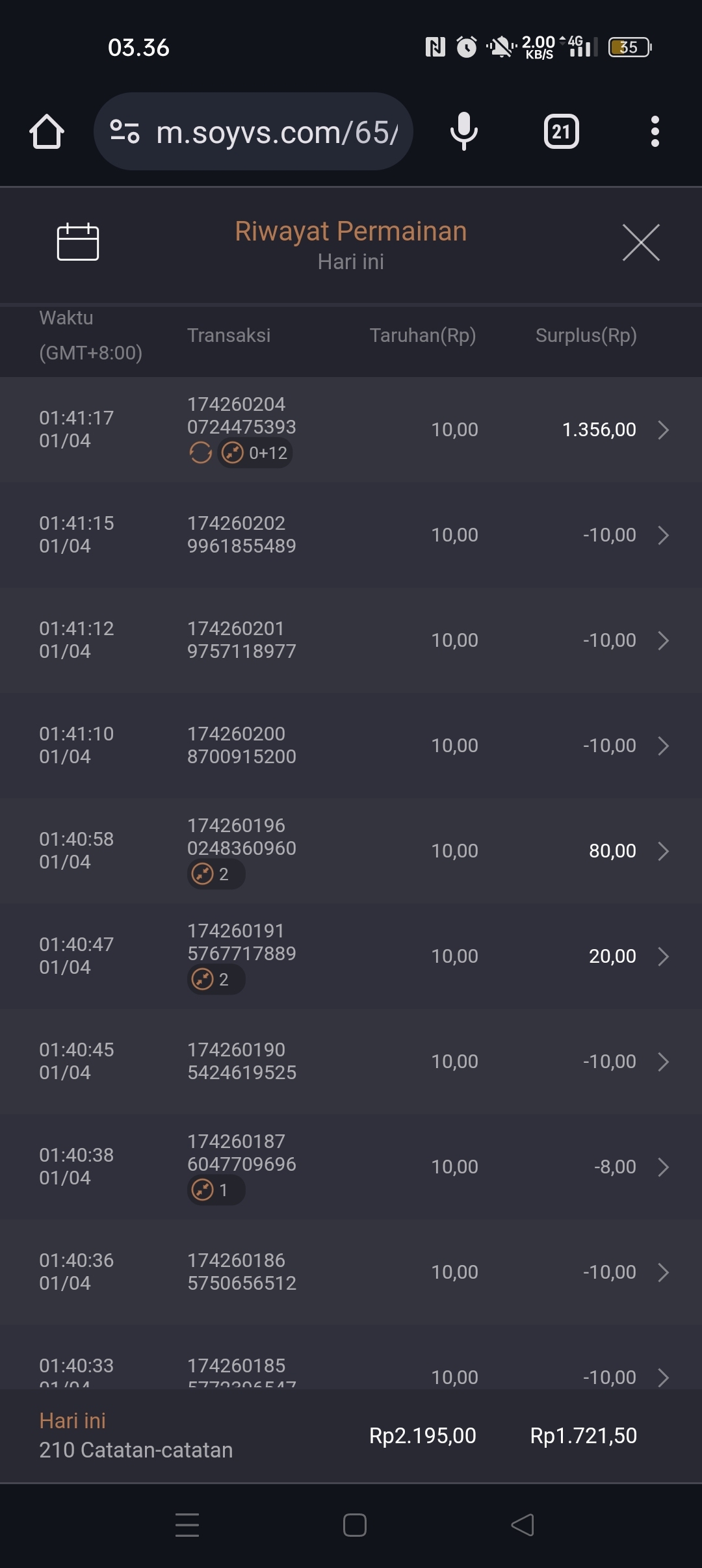Screen dimensions: 702x1568
Task: Expand the 20,00 surplus transaction row
Action: (663, 956)
